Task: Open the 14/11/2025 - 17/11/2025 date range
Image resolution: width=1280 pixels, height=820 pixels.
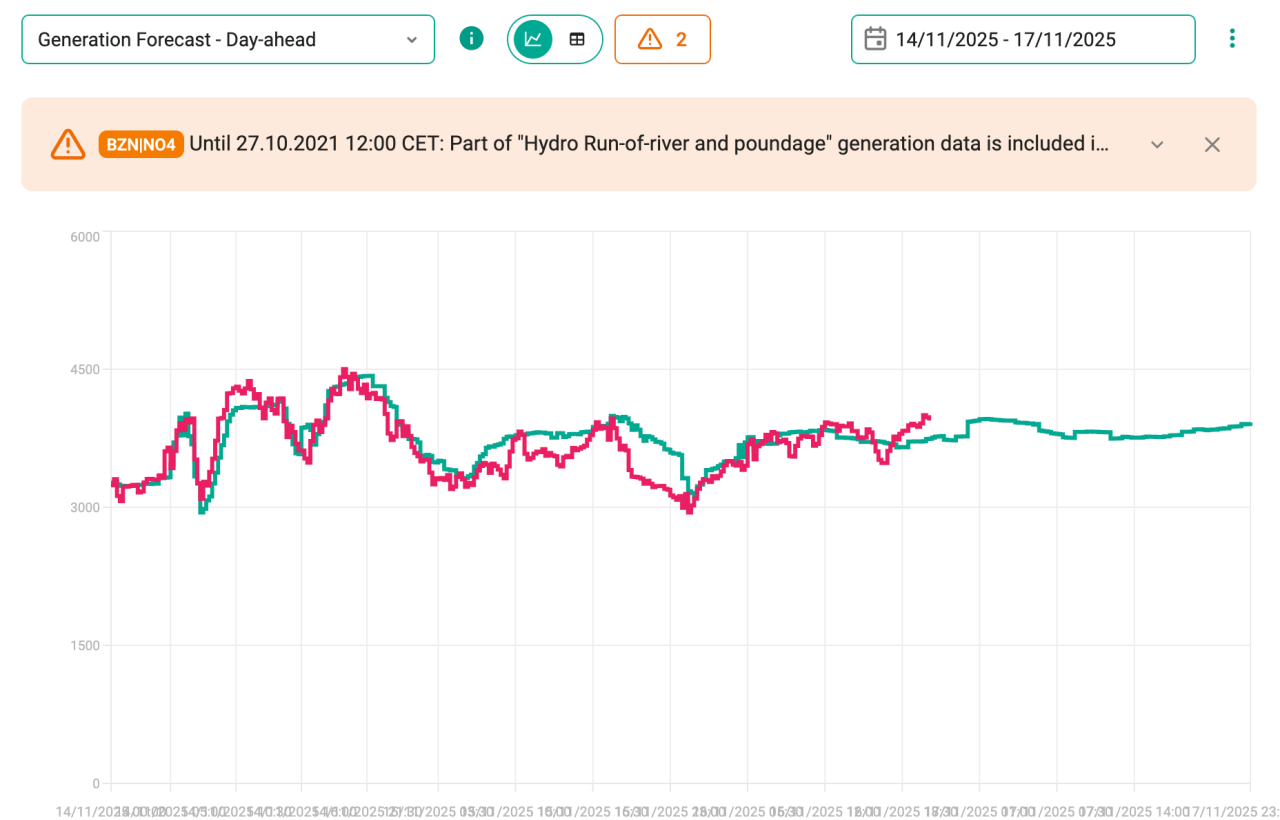Action: (x=1022, y=39)
